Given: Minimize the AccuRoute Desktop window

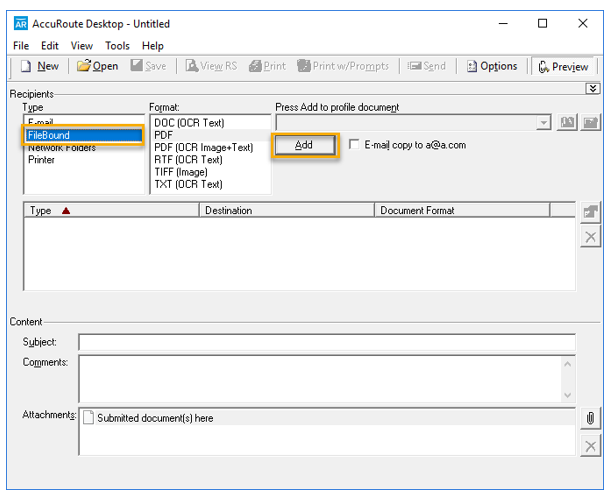Looking at the screenshot, I should 503,24.
